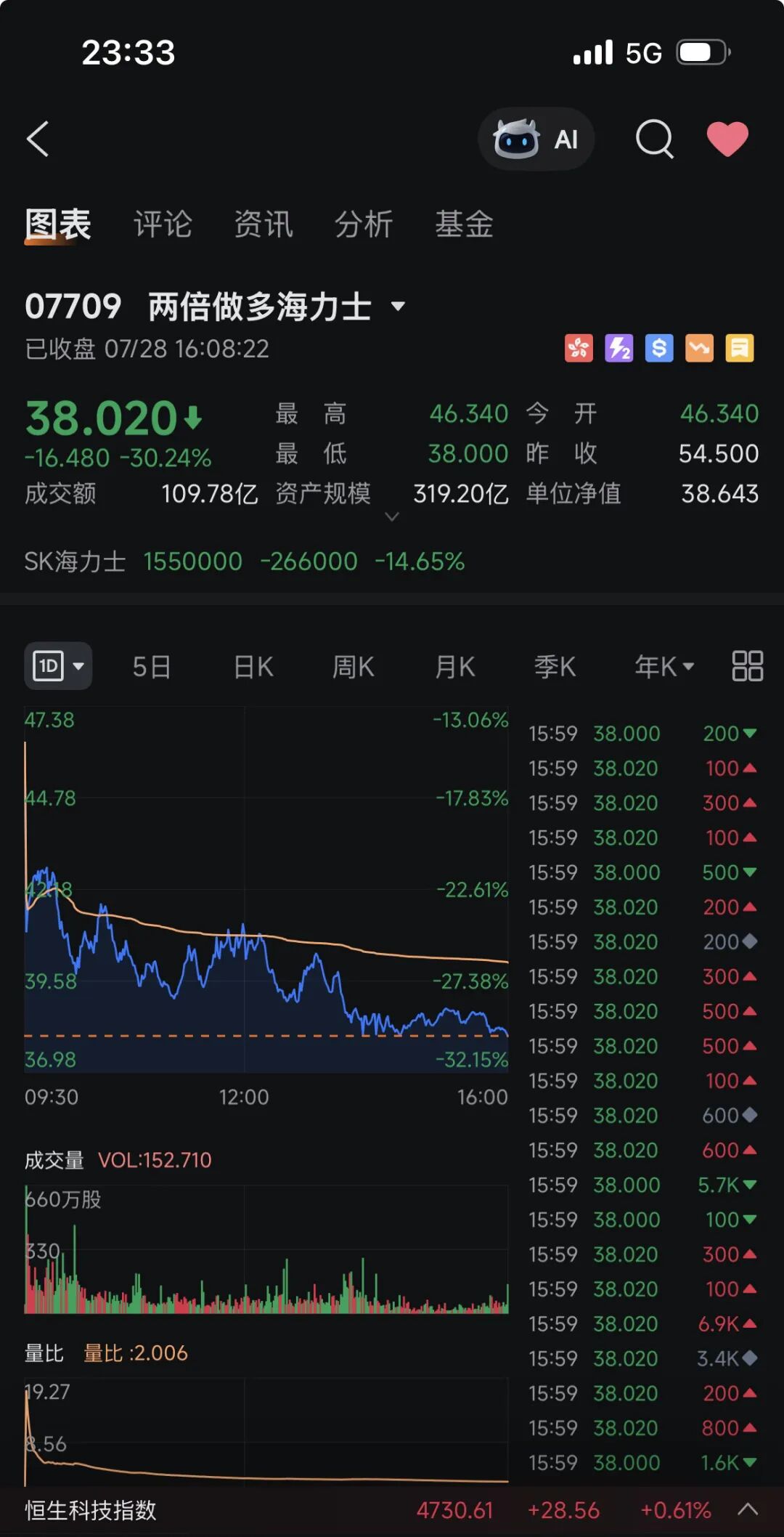
Task: Tap the red Hong Kong flower badge
Action: [x=579, y=349]
